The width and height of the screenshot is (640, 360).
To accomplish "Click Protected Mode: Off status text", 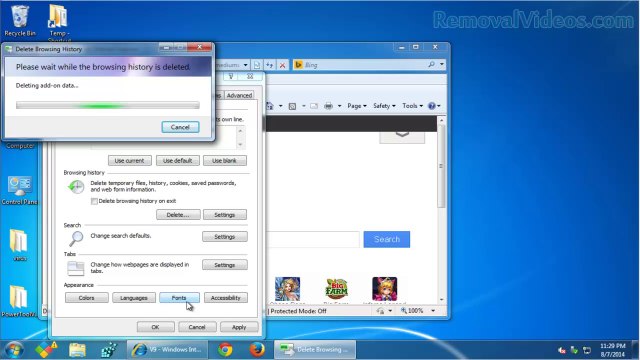I will 299,311.
